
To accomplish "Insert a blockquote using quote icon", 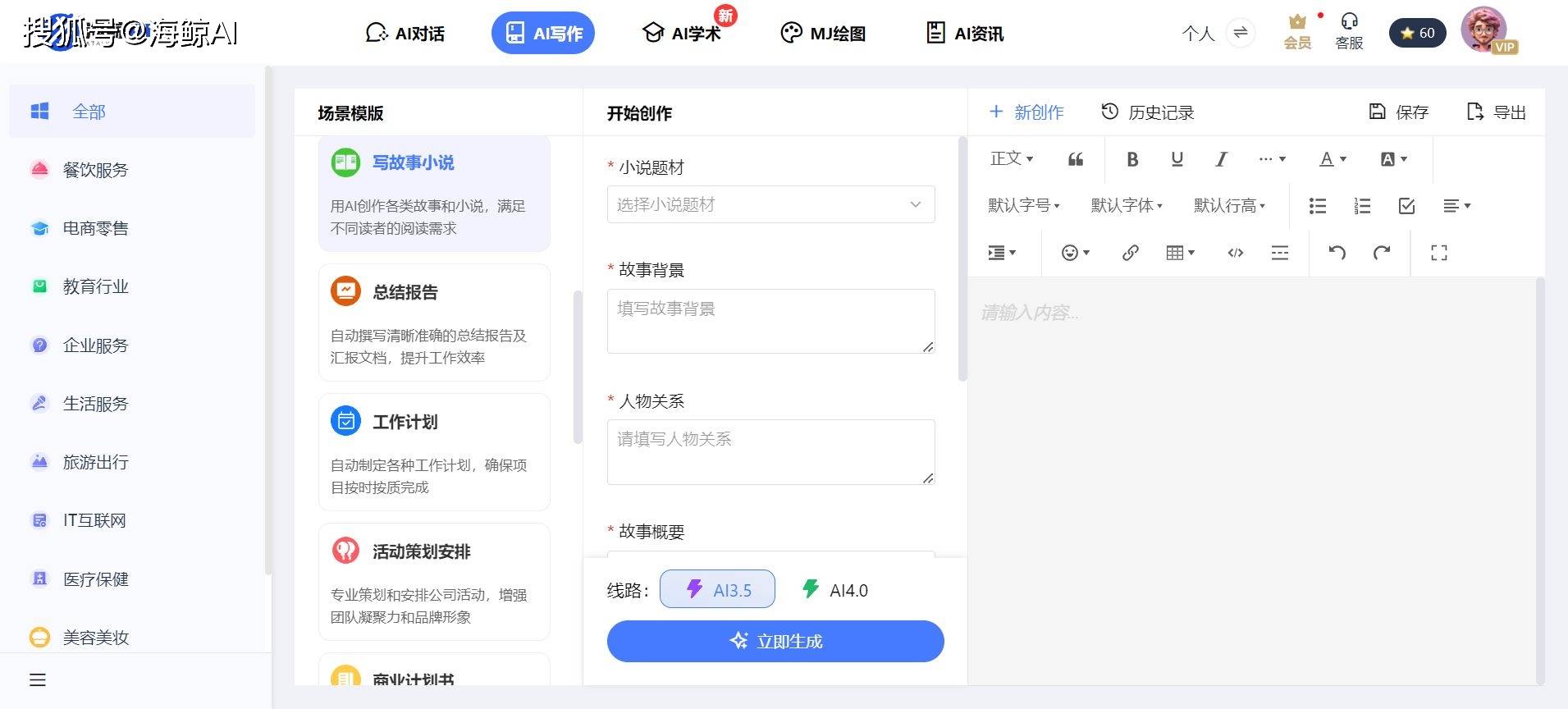I will point(1075,159).
